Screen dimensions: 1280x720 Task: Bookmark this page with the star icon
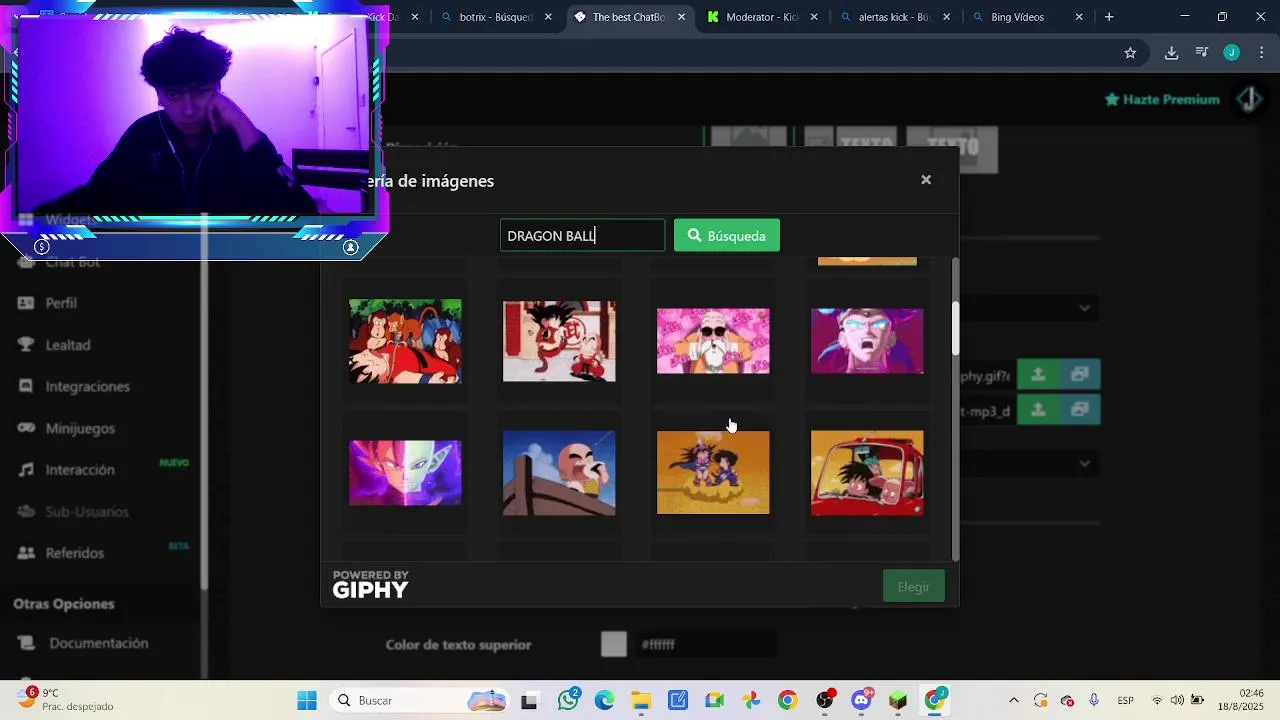click(x=1130, y=53)
